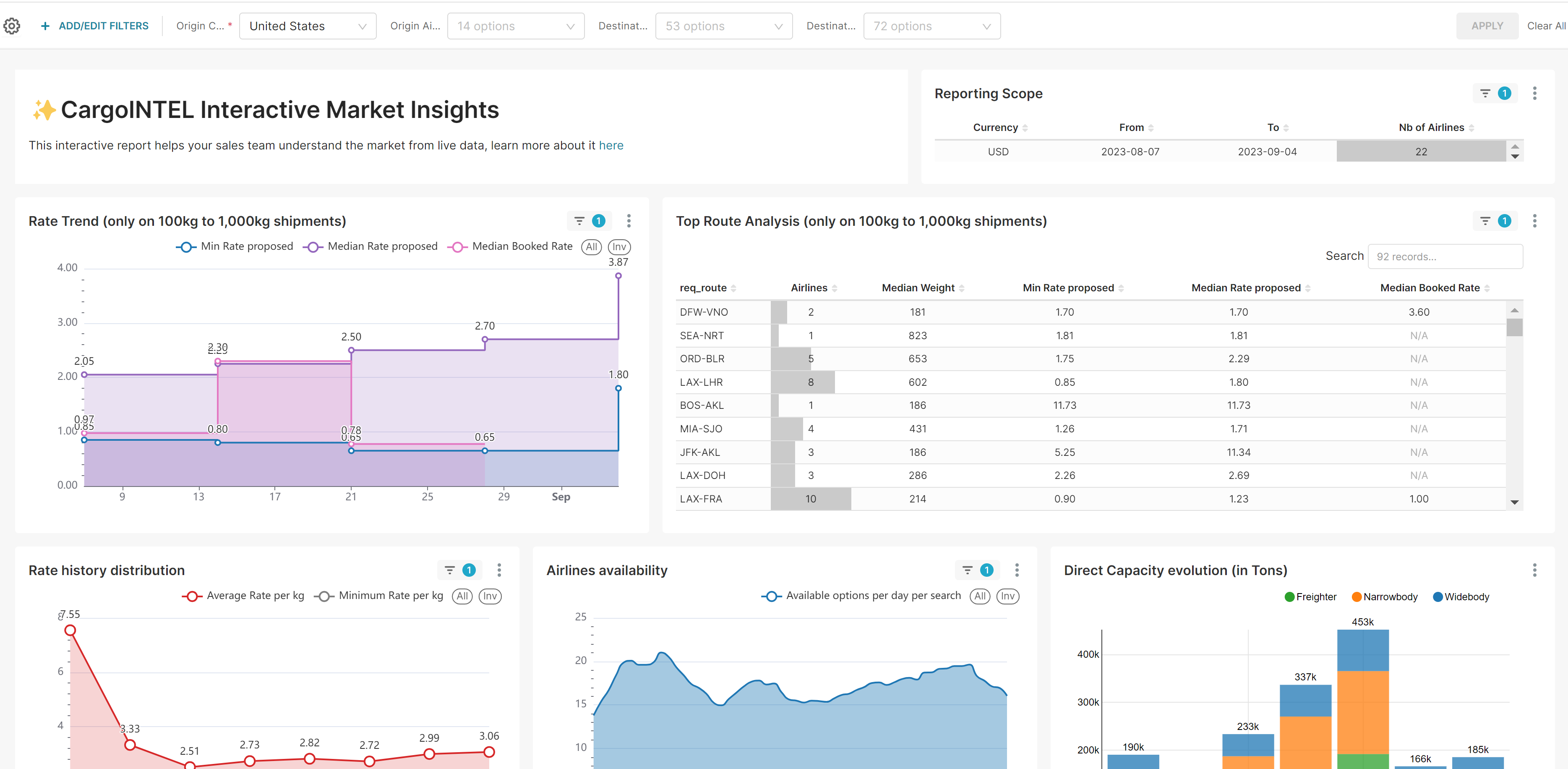This screenshot has width=1568, height=769.
Task: Select the ORD-BLR route row
Action: point(1090,358)
